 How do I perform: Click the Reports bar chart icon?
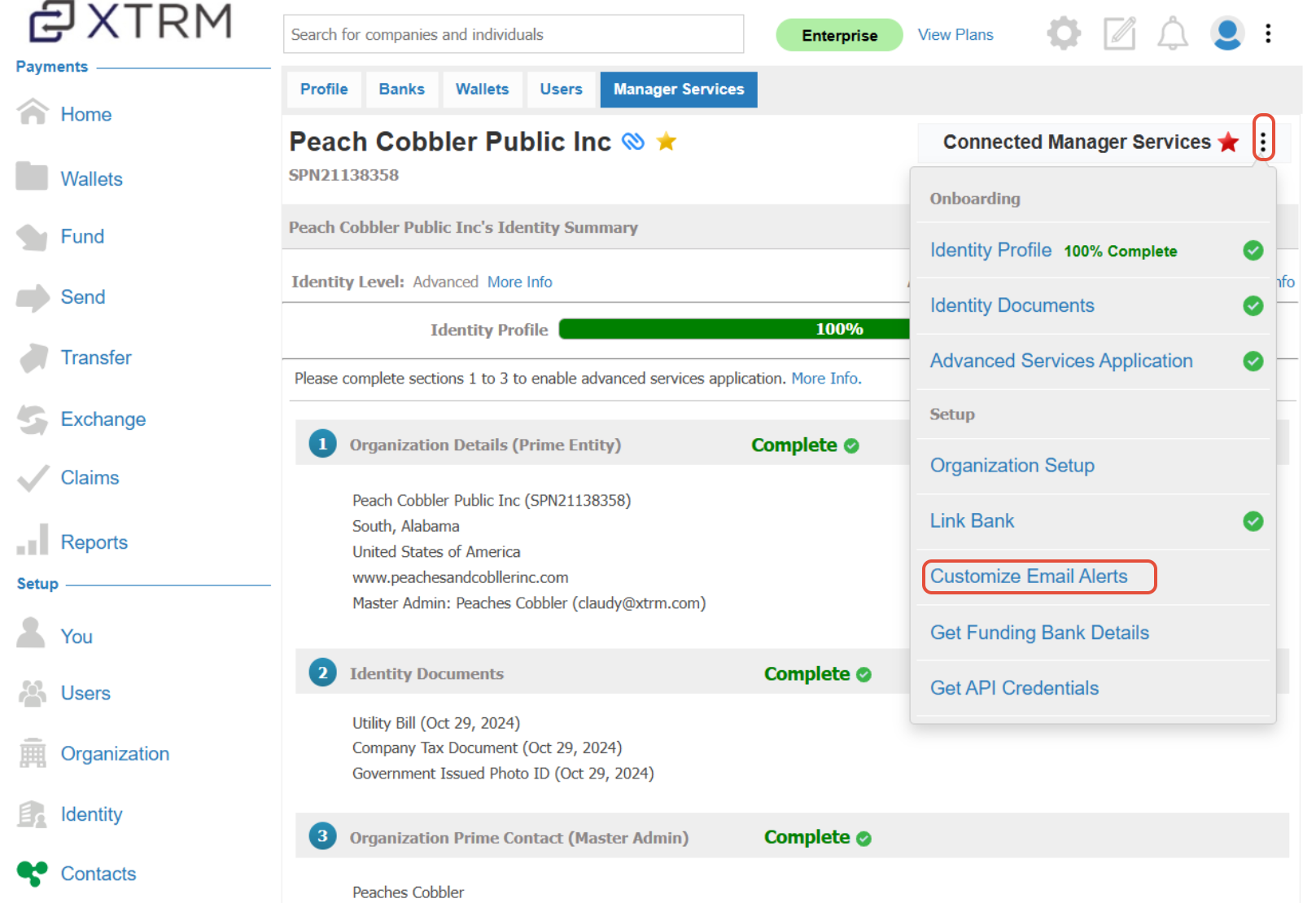coord(33,540)
